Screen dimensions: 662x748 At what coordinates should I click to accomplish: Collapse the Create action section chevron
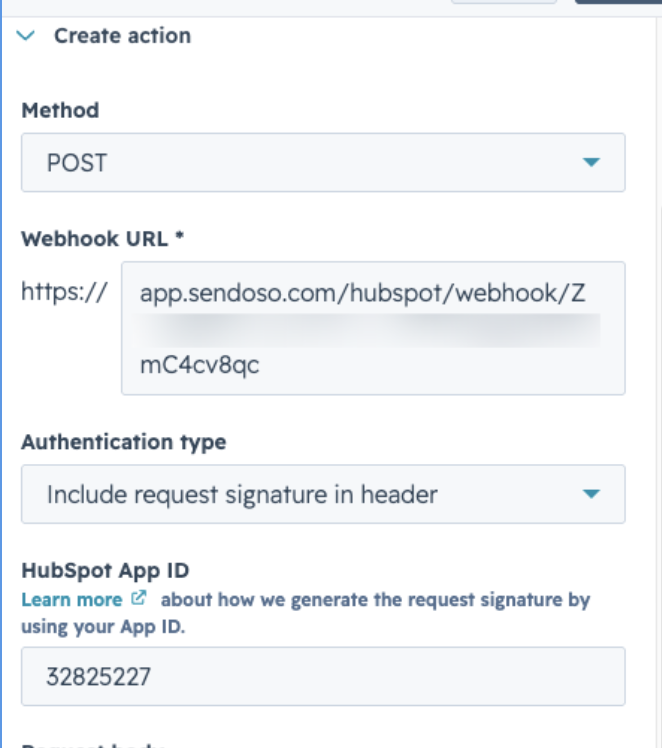[x=25, y=36]
